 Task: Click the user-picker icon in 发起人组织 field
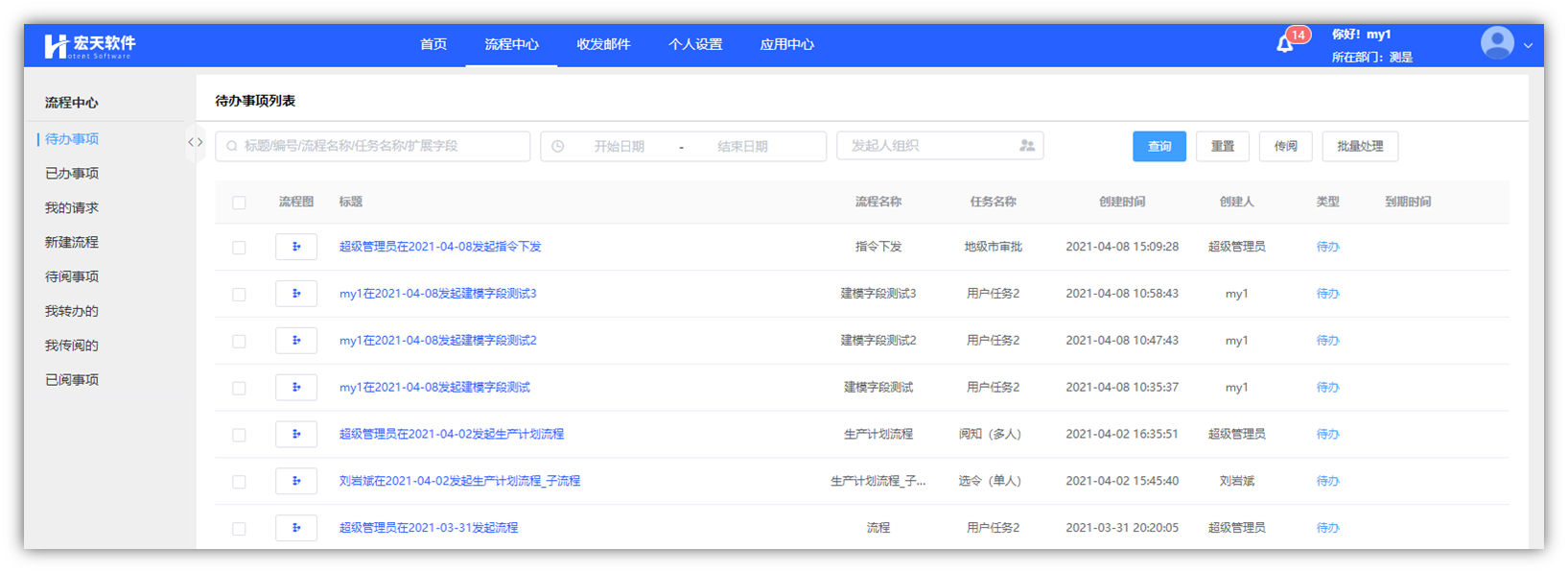click(x=1027, y=146)
